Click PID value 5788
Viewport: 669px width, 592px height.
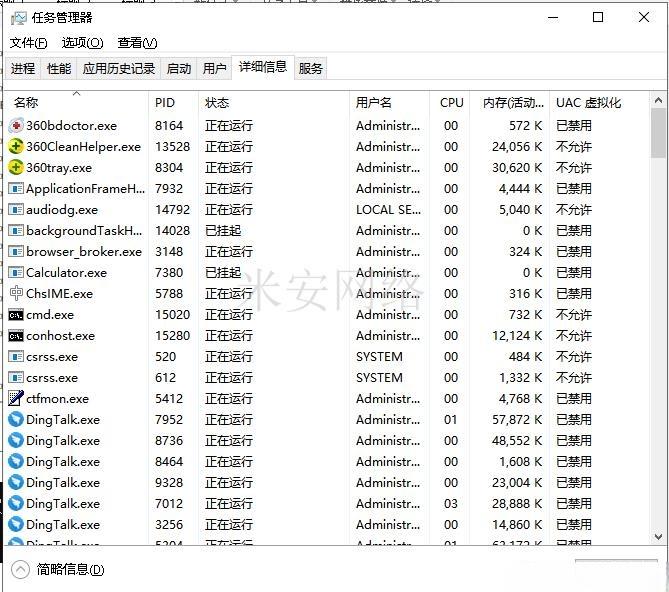click(x=169, y=293)
